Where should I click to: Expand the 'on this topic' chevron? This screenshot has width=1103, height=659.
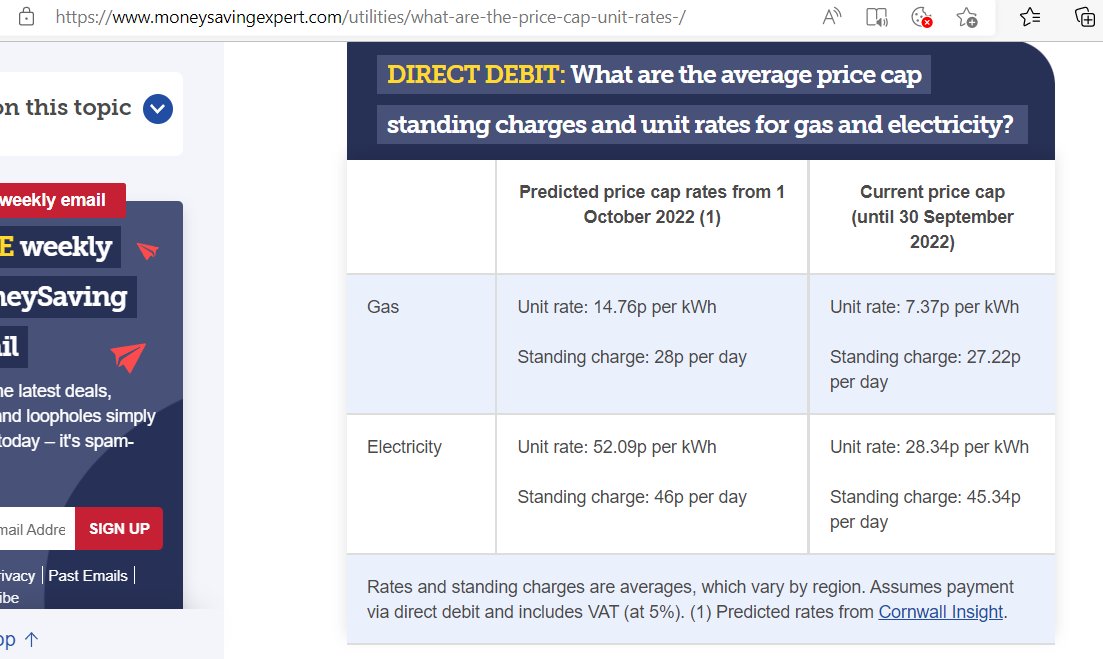(x=158, y=109)
